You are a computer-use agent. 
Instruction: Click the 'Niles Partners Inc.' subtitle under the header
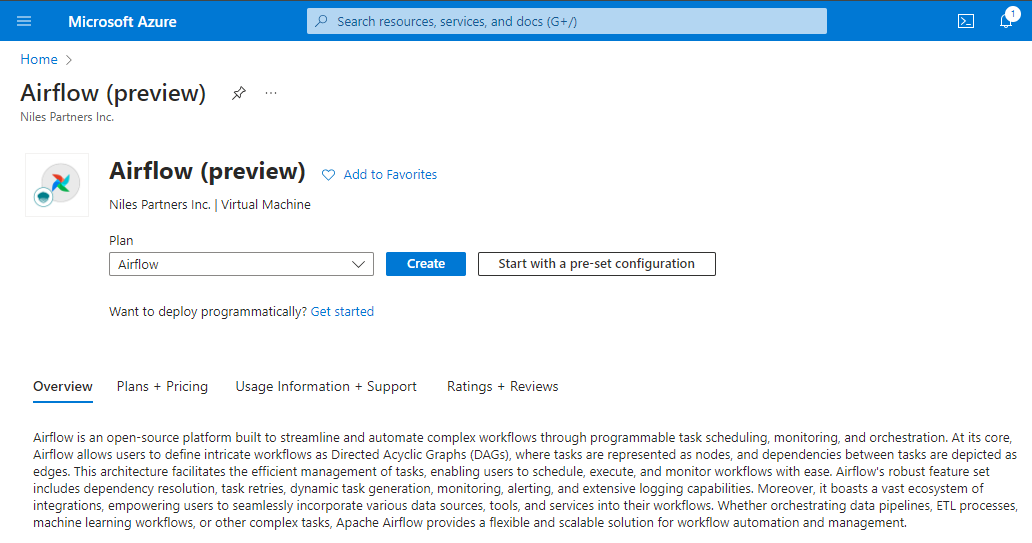[x=67, y=117]
